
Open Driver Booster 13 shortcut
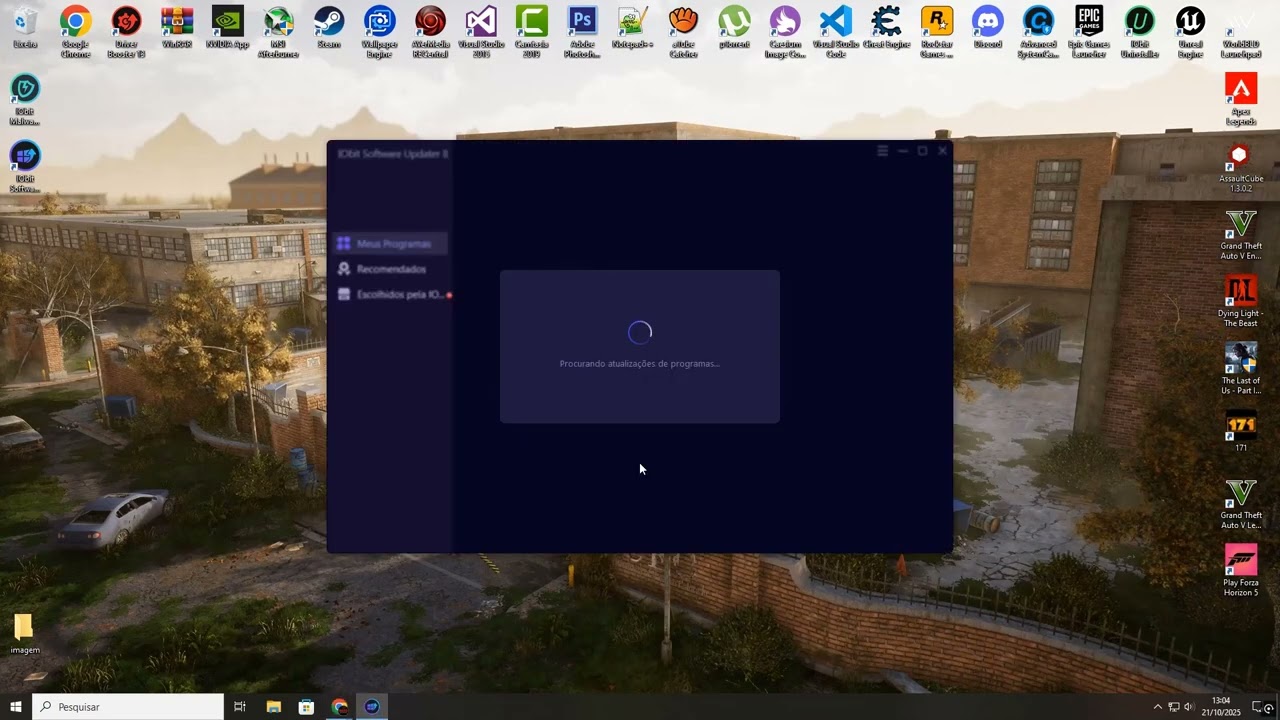pos(126,32)
